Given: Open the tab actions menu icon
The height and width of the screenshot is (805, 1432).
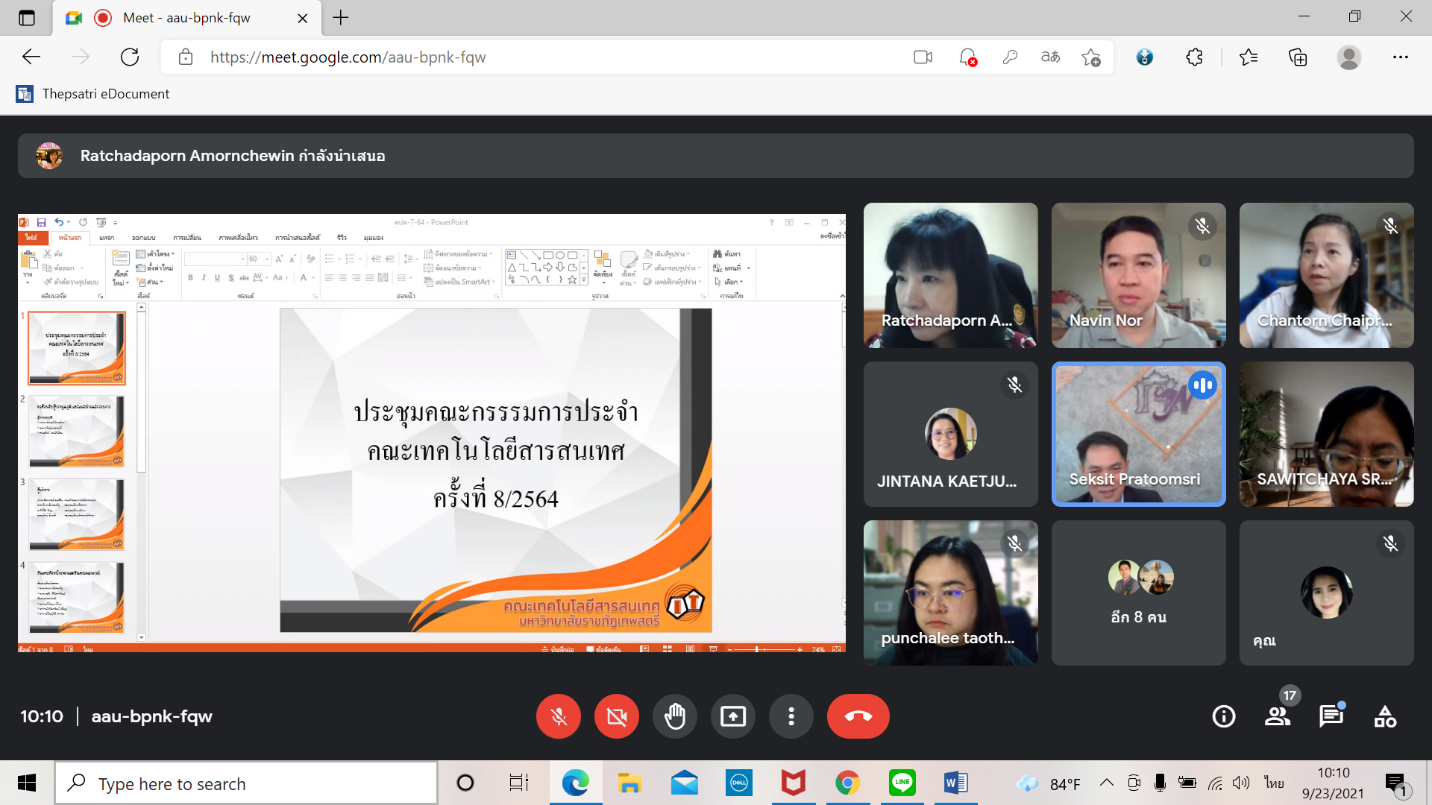Looking at the screenshot, I should point(26,17).
